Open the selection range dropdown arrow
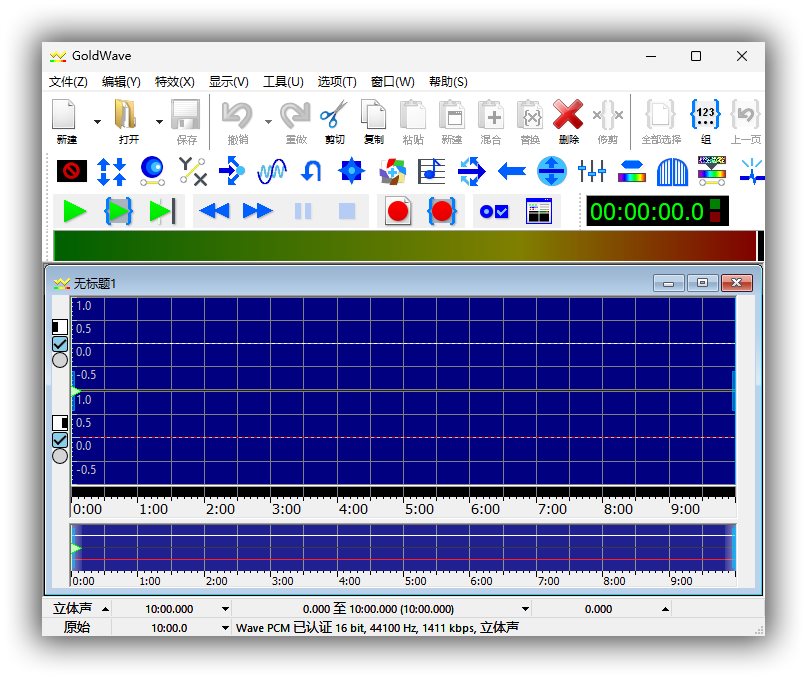The height and width of the screenshot is (678, 807). [525, 609]
